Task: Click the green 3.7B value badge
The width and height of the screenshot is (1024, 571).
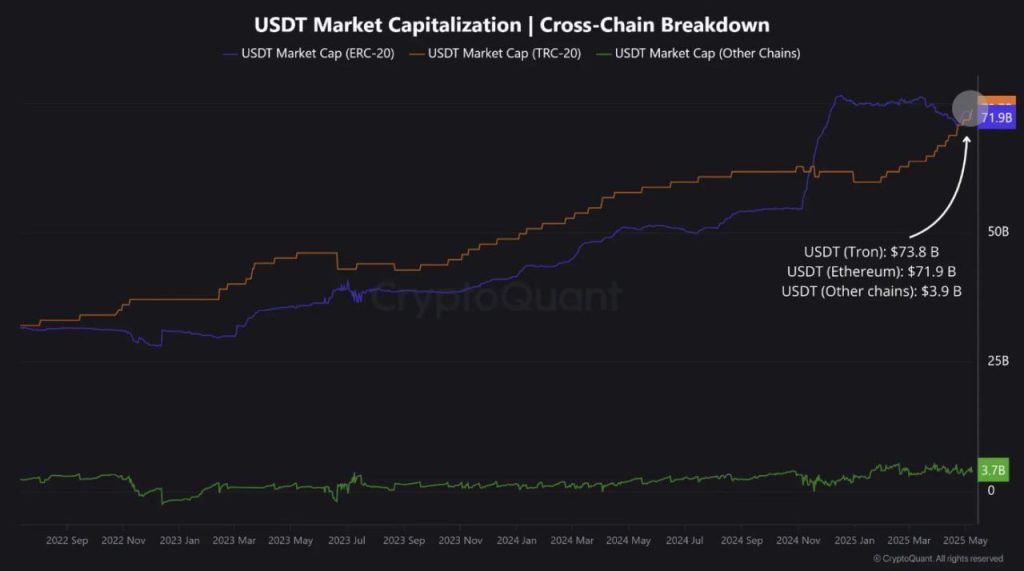Action: [994, 471]
